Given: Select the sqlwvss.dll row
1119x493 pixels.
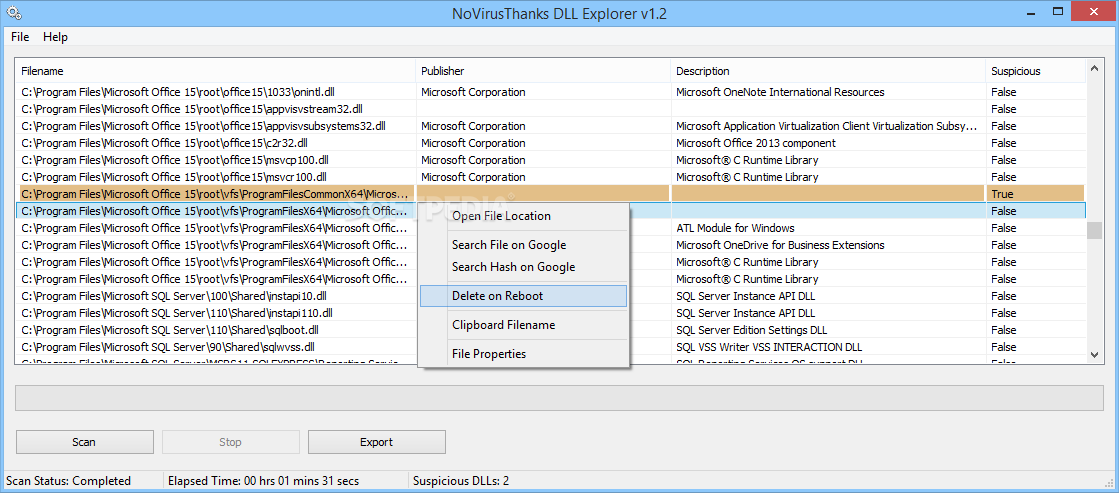Looking at the screenshot, I should point(550,347).
